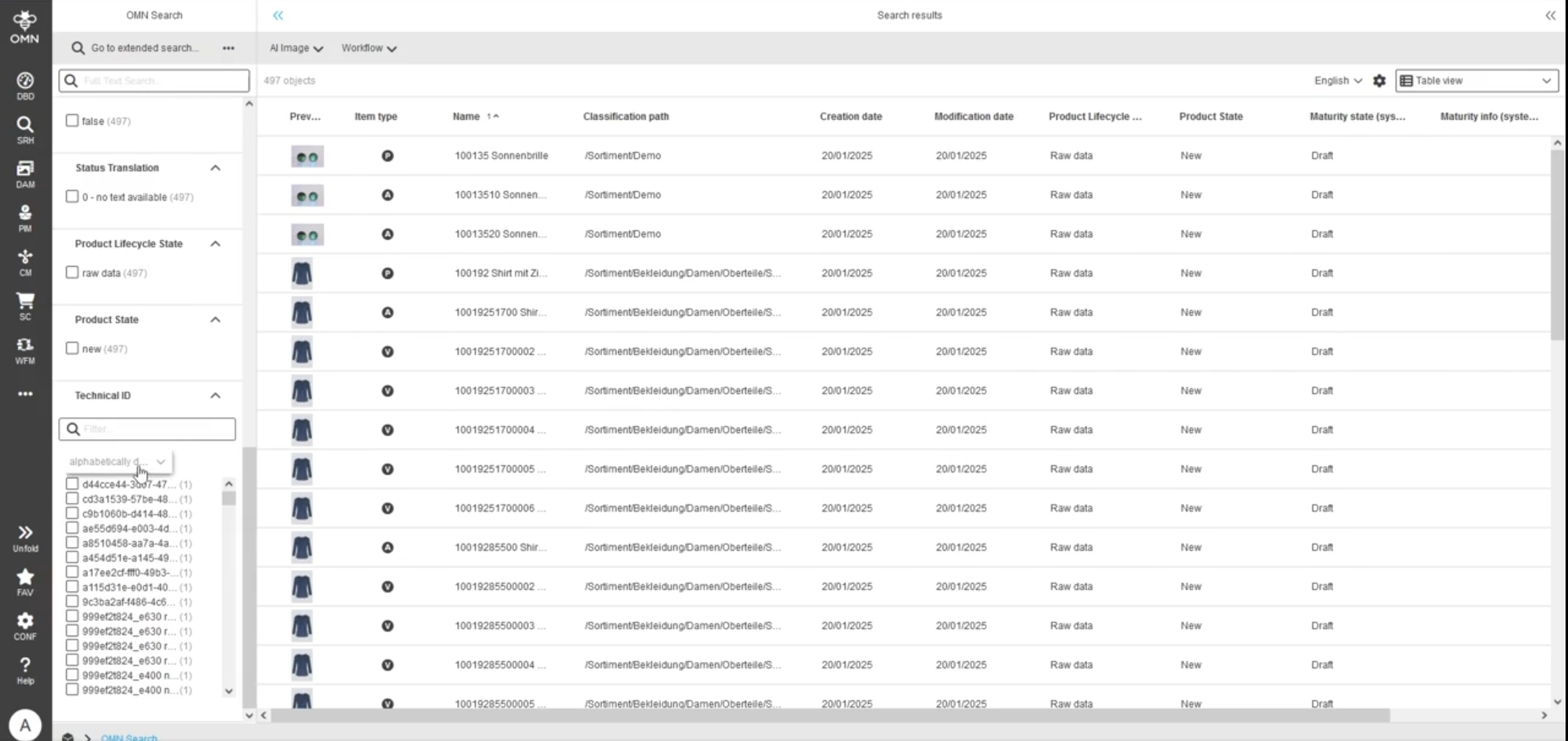The height and width of the screenshot is (741, 1568).
Task: Open the PIM module in sidebar
Action: (x=25, y=217)
